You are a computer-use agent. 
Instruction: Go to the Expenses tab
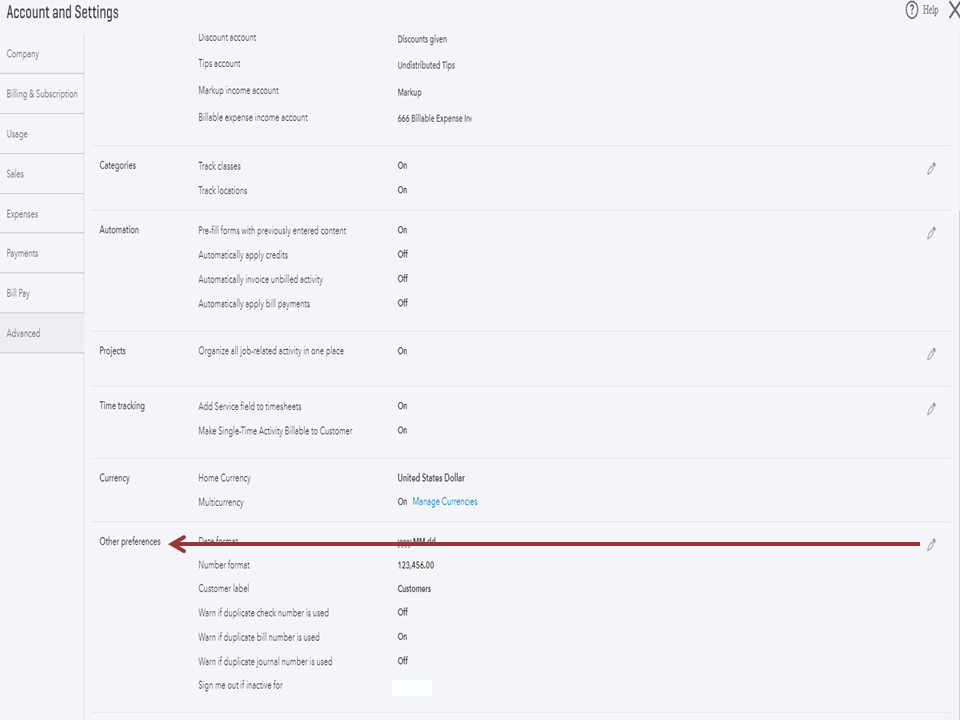coord(22,214)
